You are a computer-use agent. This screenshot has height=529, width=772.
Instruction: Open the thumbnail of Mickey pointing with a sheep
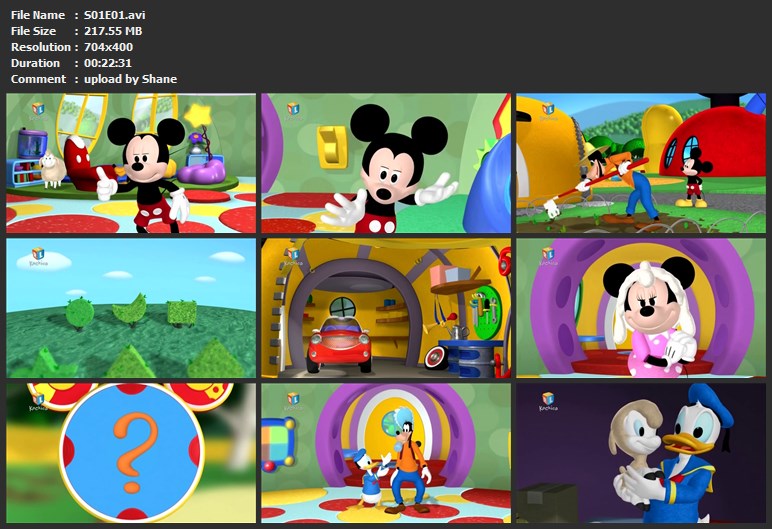[131, 163]
